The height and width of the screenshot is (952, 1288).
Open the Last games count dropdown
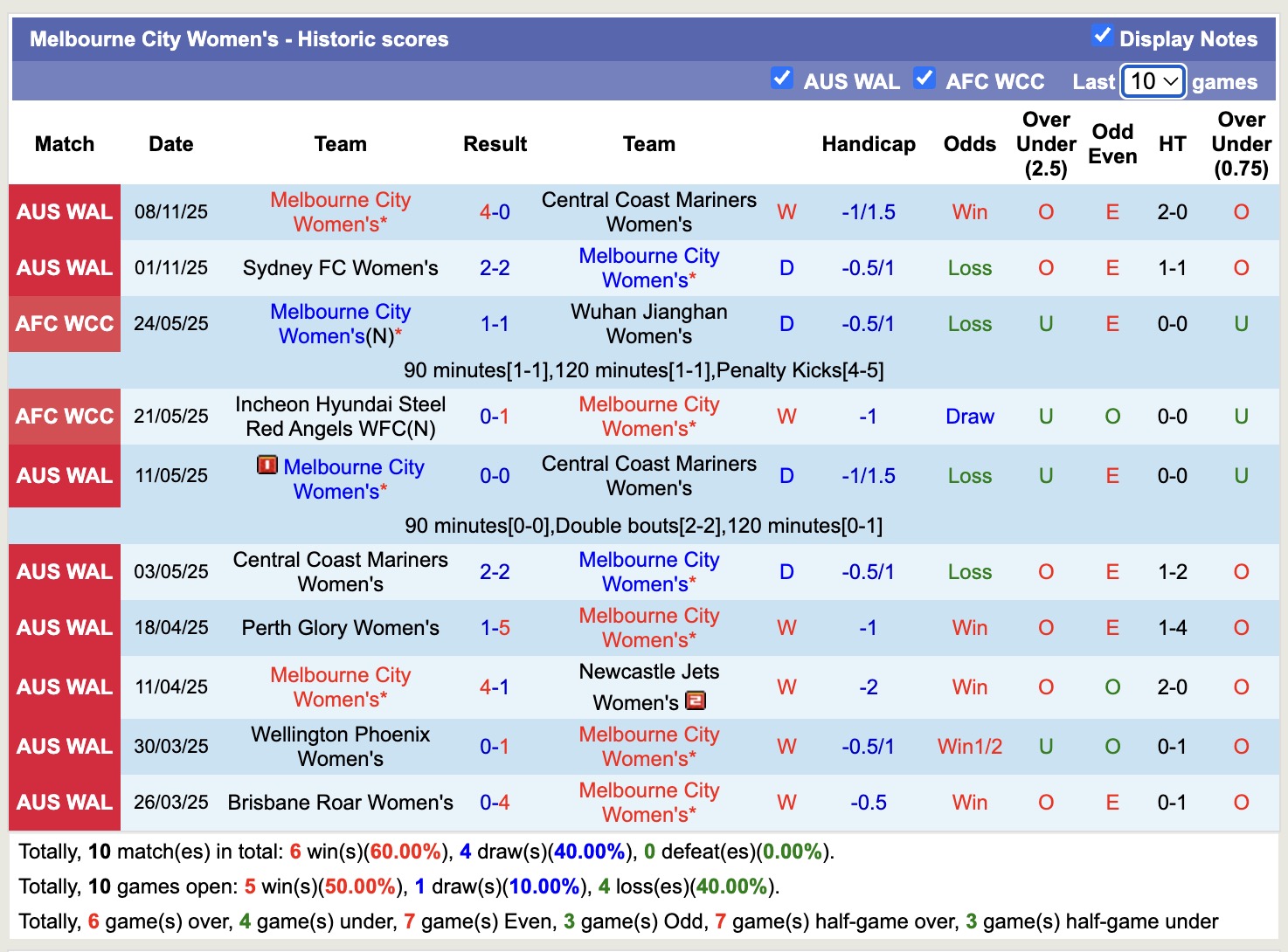(x=1153, y=81)
